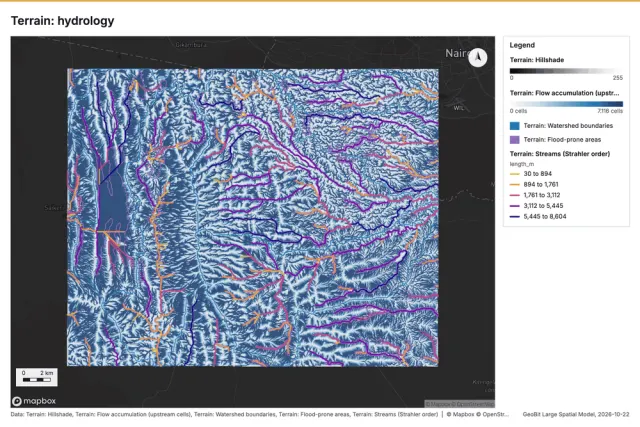640x427 pixels.
Task: Click the Watershed boundaries blue swatch
Action: [x=515, y=126]
